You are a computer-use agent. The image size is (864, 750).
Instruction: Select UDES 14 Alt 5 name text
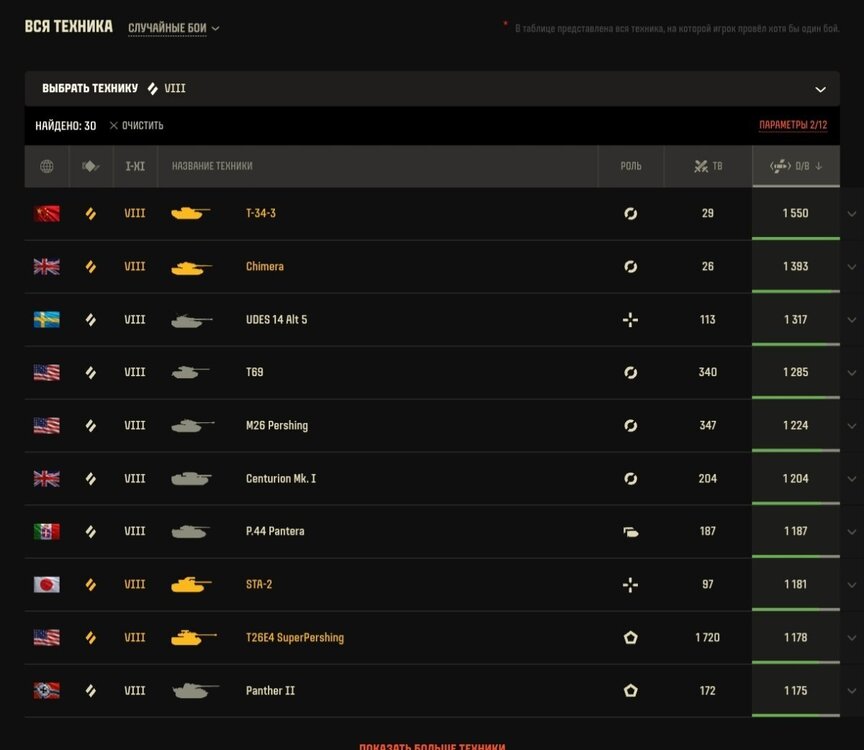pyautogui.click(x=277, y=320)
